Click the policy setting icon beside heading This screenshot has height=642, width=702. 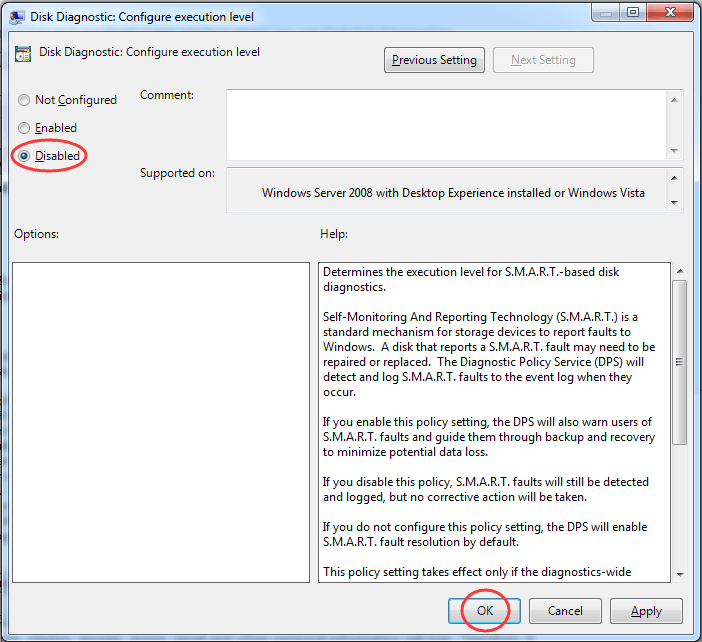click(23, 54)
